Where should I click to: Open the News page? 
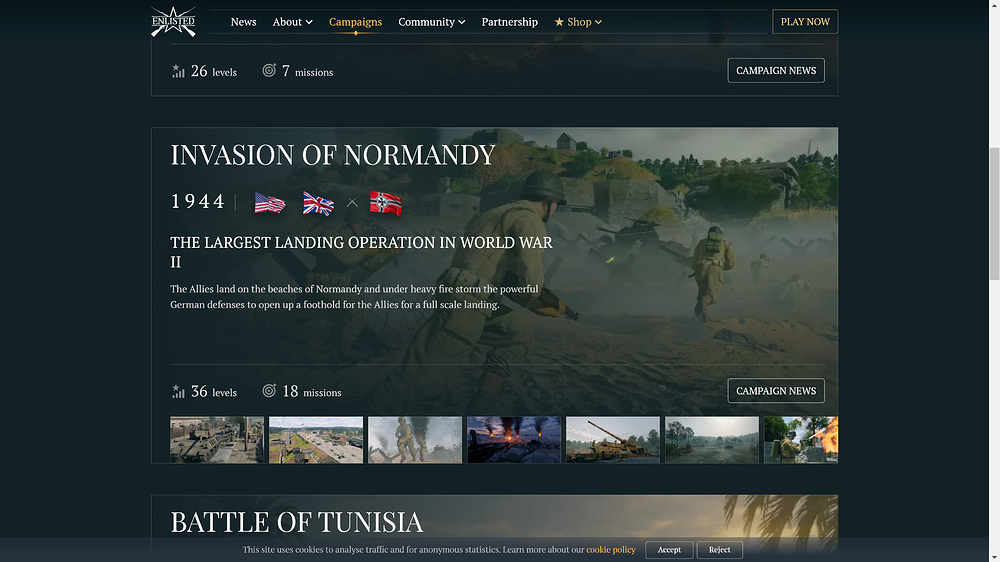243,22
